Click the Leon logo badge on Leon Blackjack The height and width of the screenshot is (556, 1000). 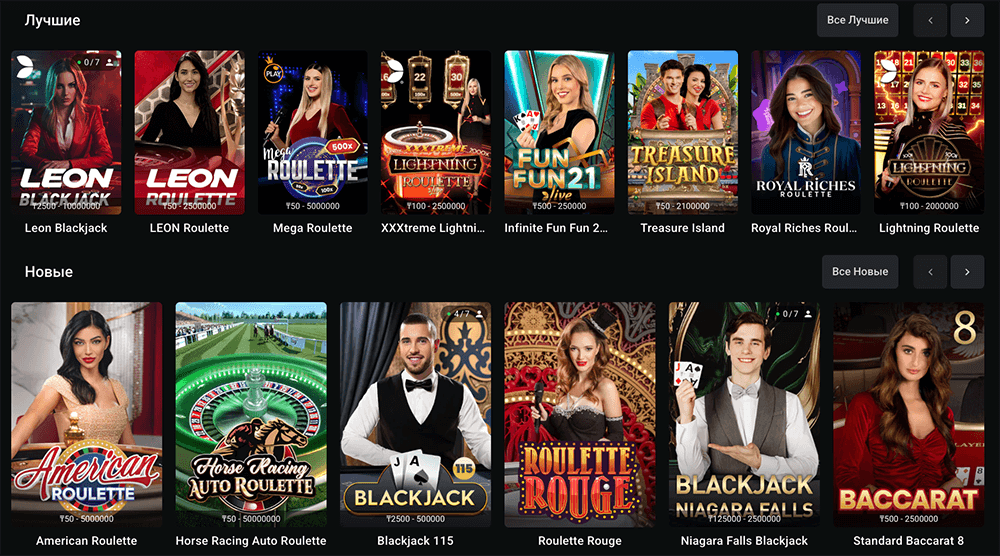(25, 67)
